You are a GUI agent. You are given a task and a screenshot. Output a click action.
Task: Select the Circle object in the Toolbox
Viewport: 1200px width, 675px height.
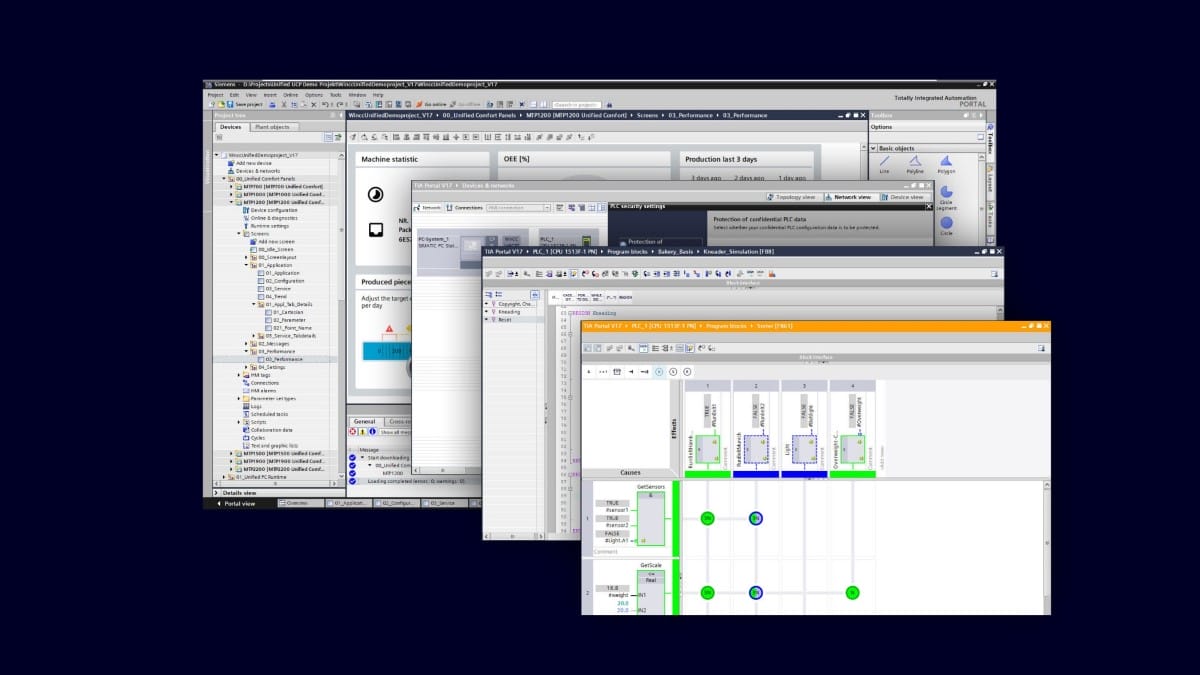coord(946,222)
